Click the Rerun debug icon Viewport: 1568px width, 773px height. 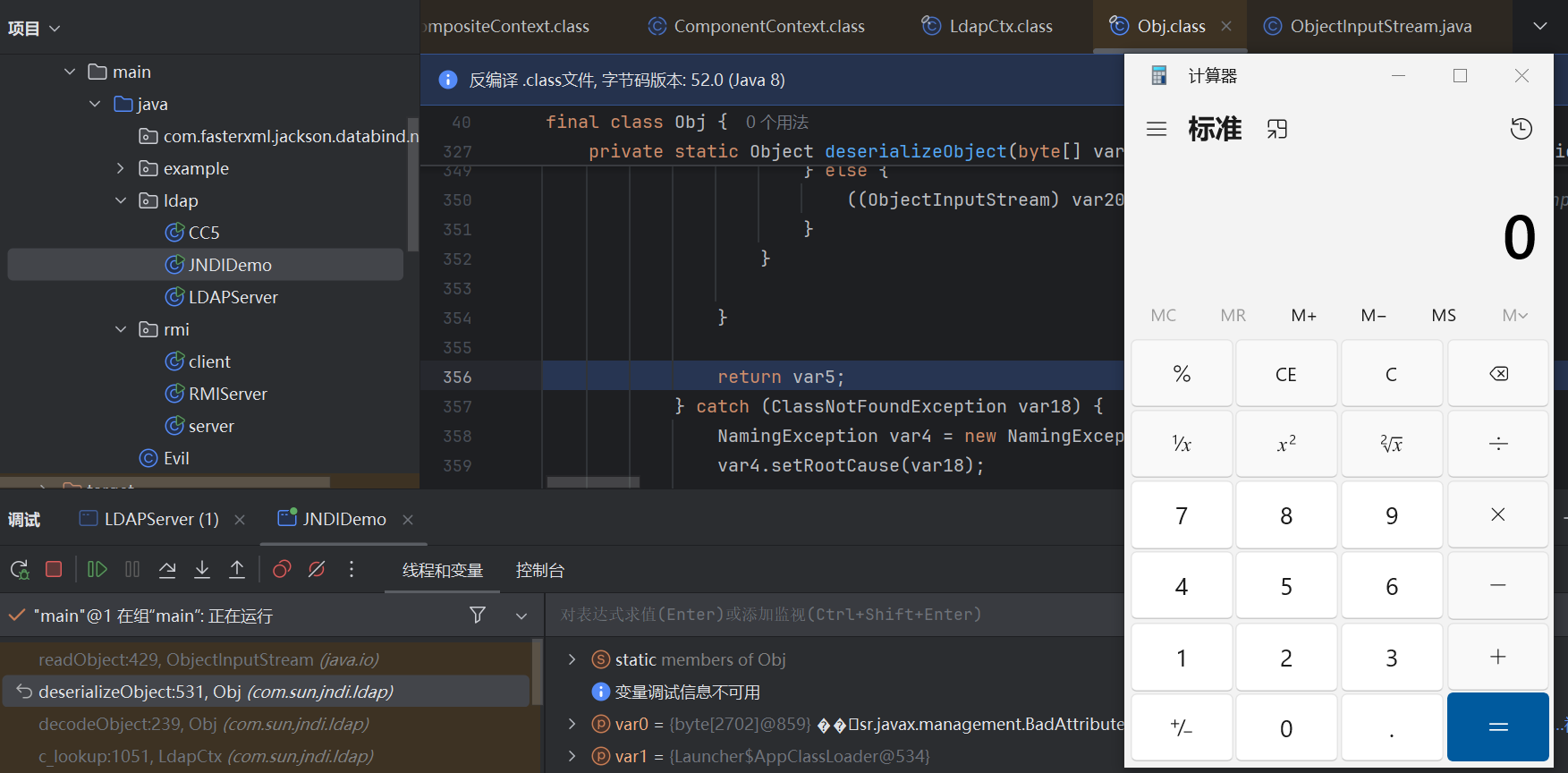tap(20, 569)
